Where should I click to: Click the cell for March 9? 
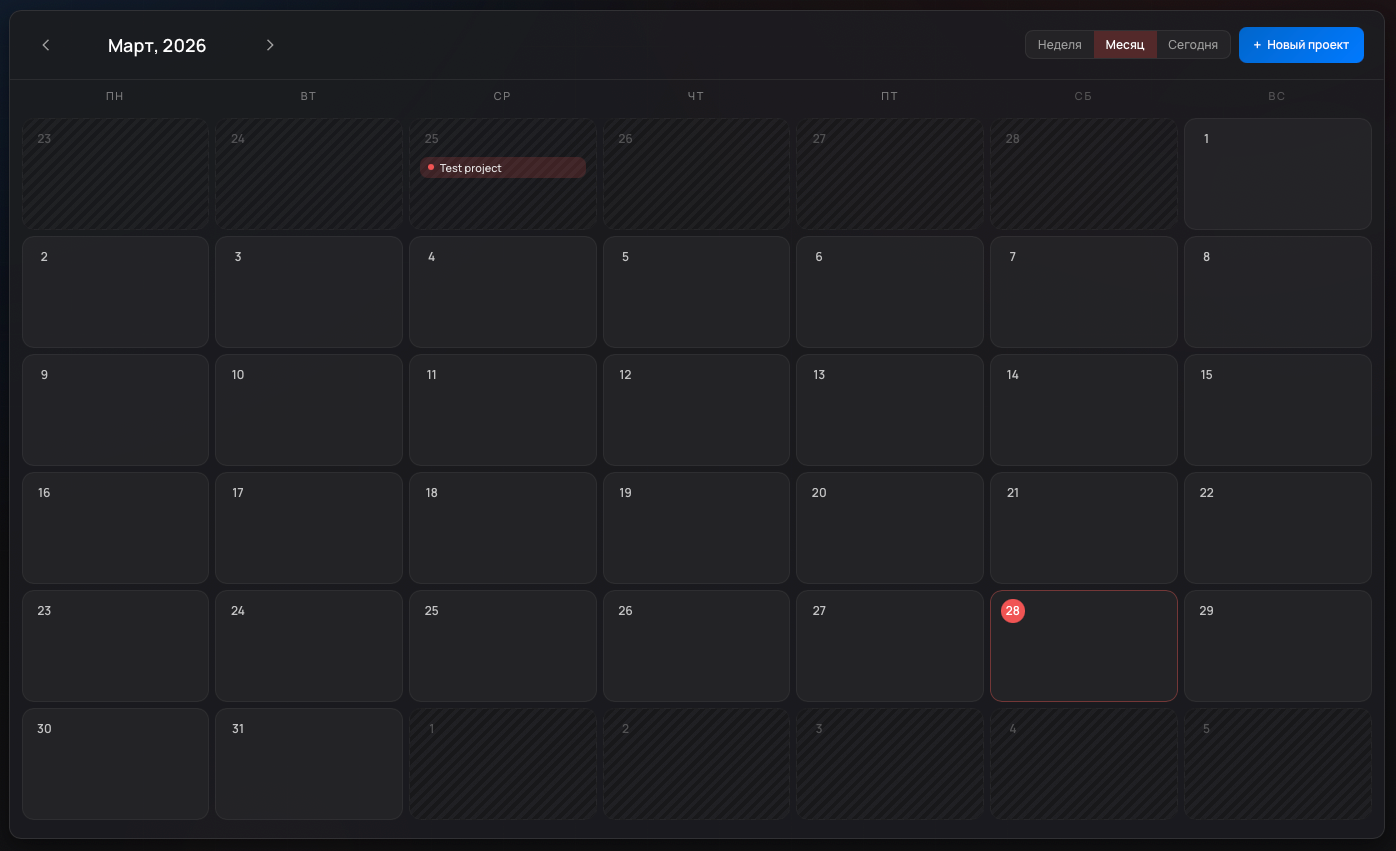pos(115,410)
